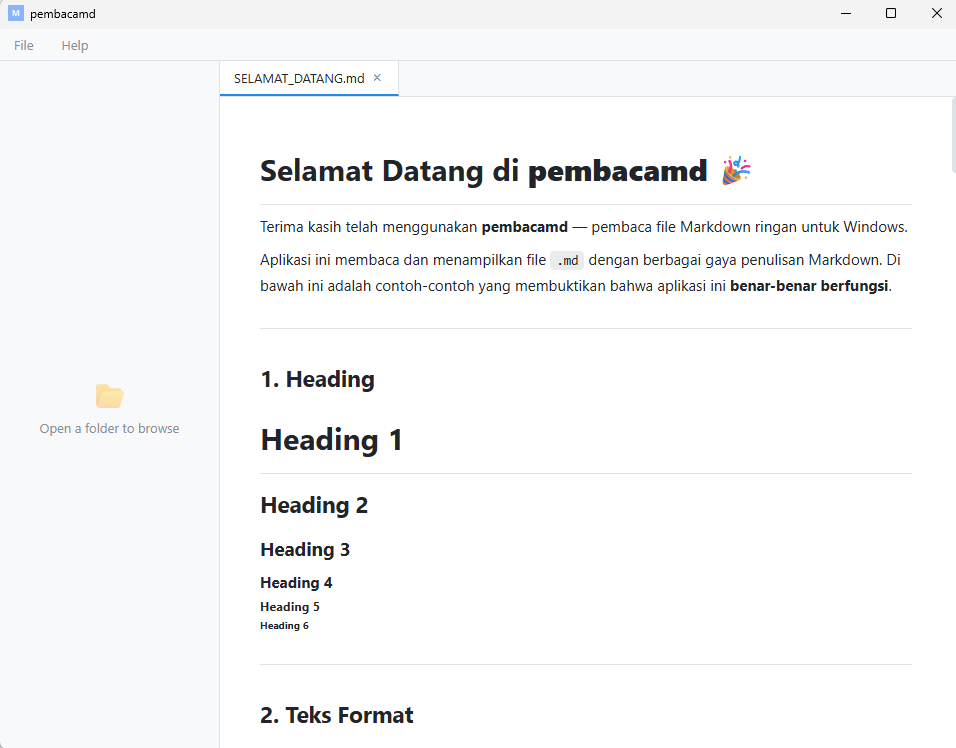Click the 'Heading 3' sample text
956x748 pixels.
pyautogui.click(x=305, y=550)
